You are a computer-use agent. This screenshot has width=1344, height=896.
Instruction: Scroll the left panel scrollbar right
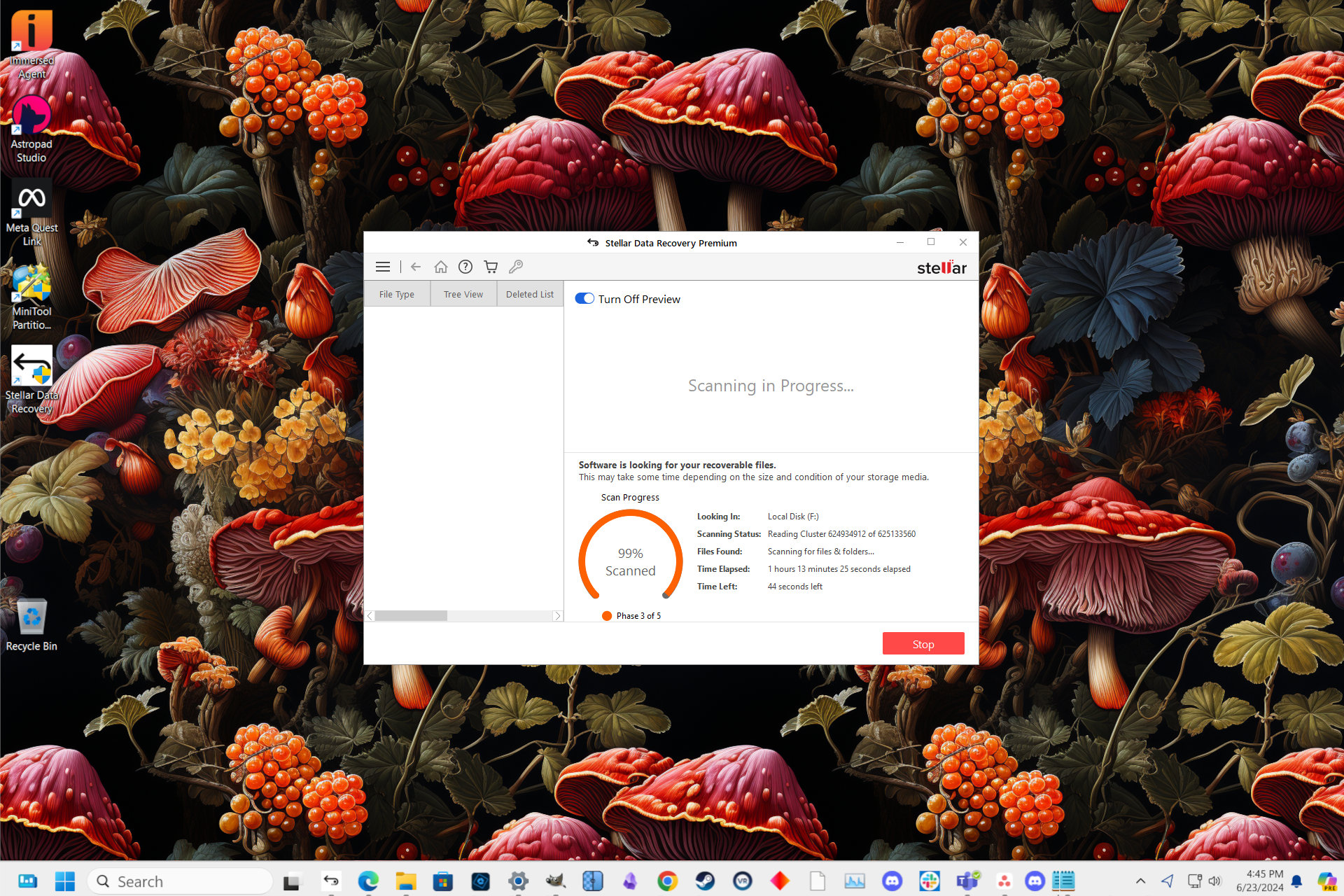(x=556, y=616)
